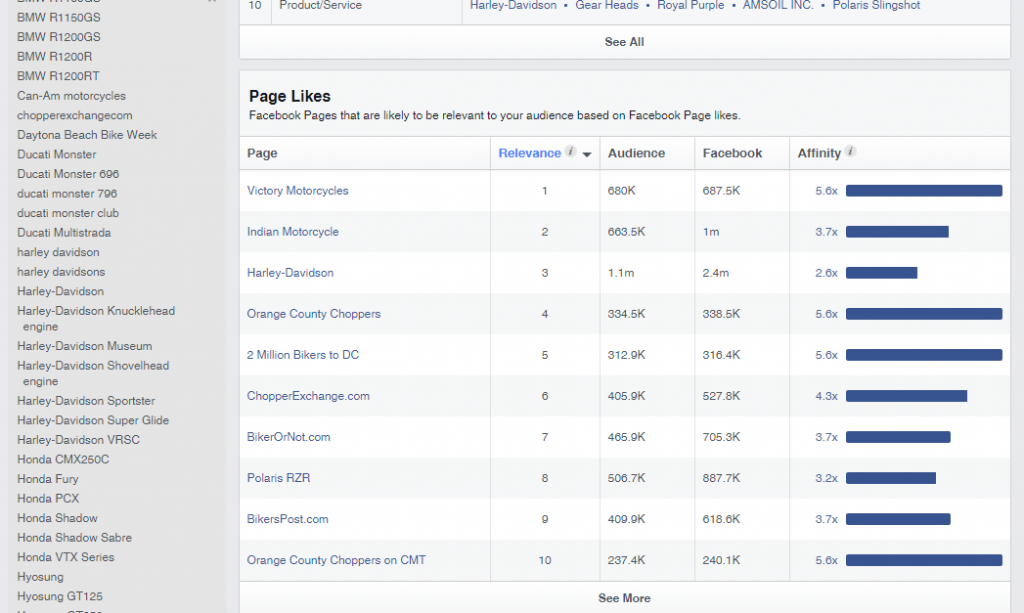This screenshot has width=1024, height=613.
Task: Open the 2 Million Bikers to DC link
Action: pos(303,355)
